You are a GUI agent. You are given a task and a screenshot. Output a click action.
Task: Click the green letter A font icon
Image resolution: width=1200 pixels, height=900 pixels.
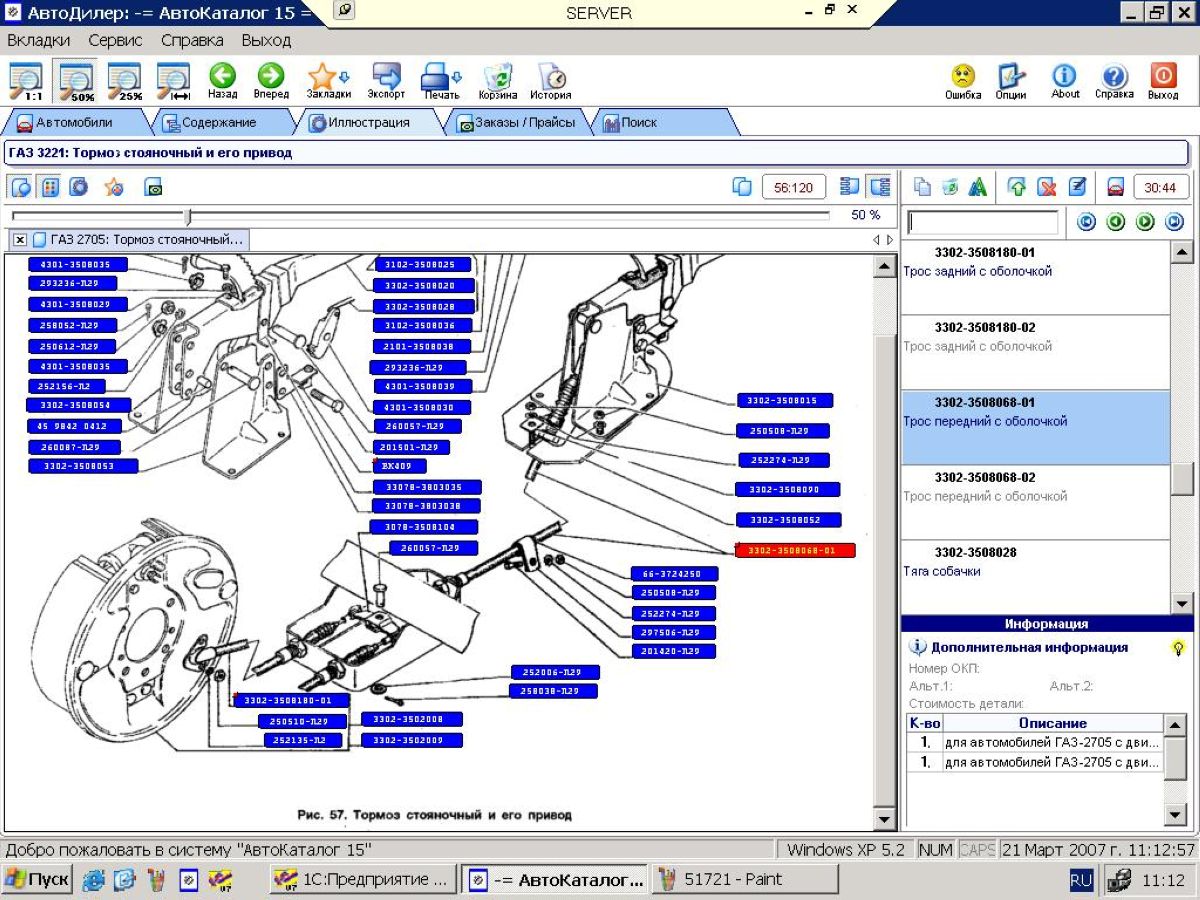tap(978, 187)
